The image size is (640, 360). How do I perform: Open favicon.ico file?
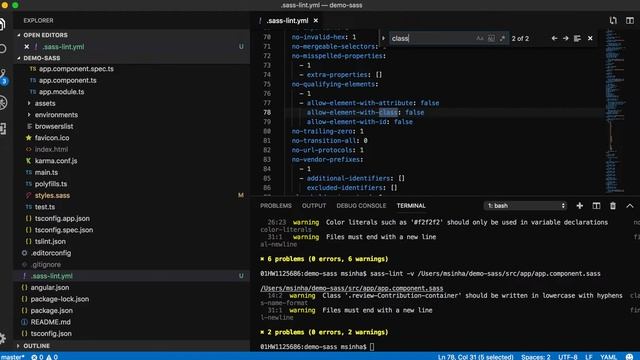pyautogui.click(x=52, y=138)
